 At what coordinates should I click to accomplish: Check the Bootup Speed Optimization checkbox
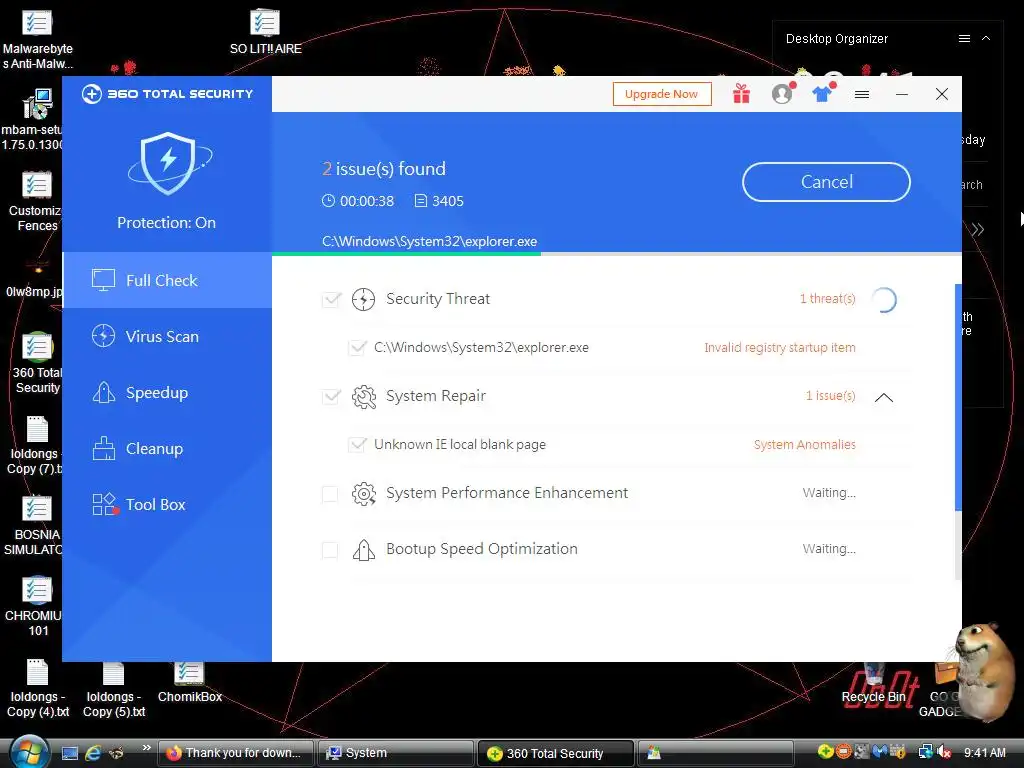click(x=330, y=550)
